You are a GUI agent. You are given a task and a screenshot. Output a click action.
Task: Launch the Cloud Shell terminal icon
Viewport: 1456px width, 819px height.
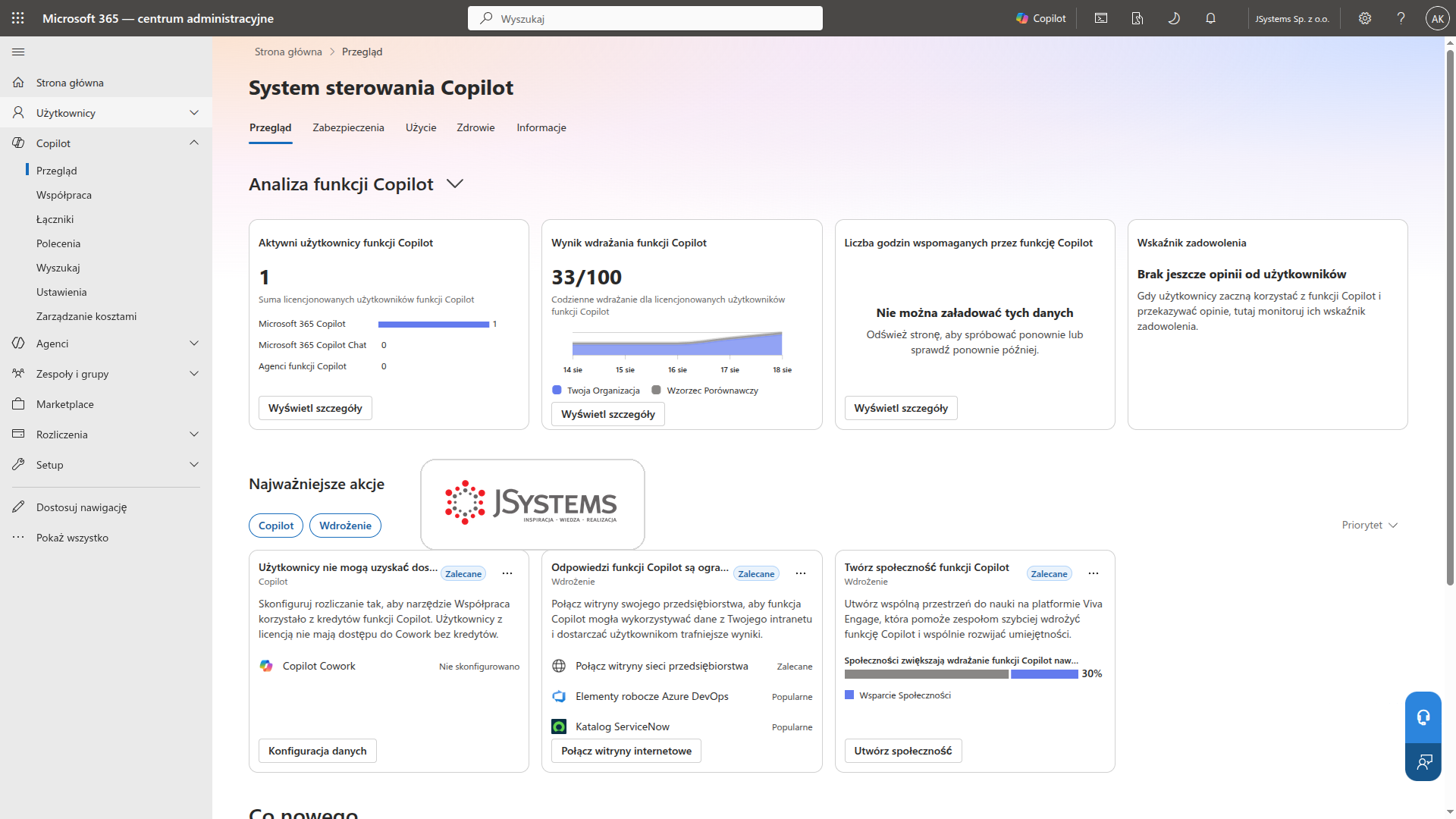[1101, 18]
